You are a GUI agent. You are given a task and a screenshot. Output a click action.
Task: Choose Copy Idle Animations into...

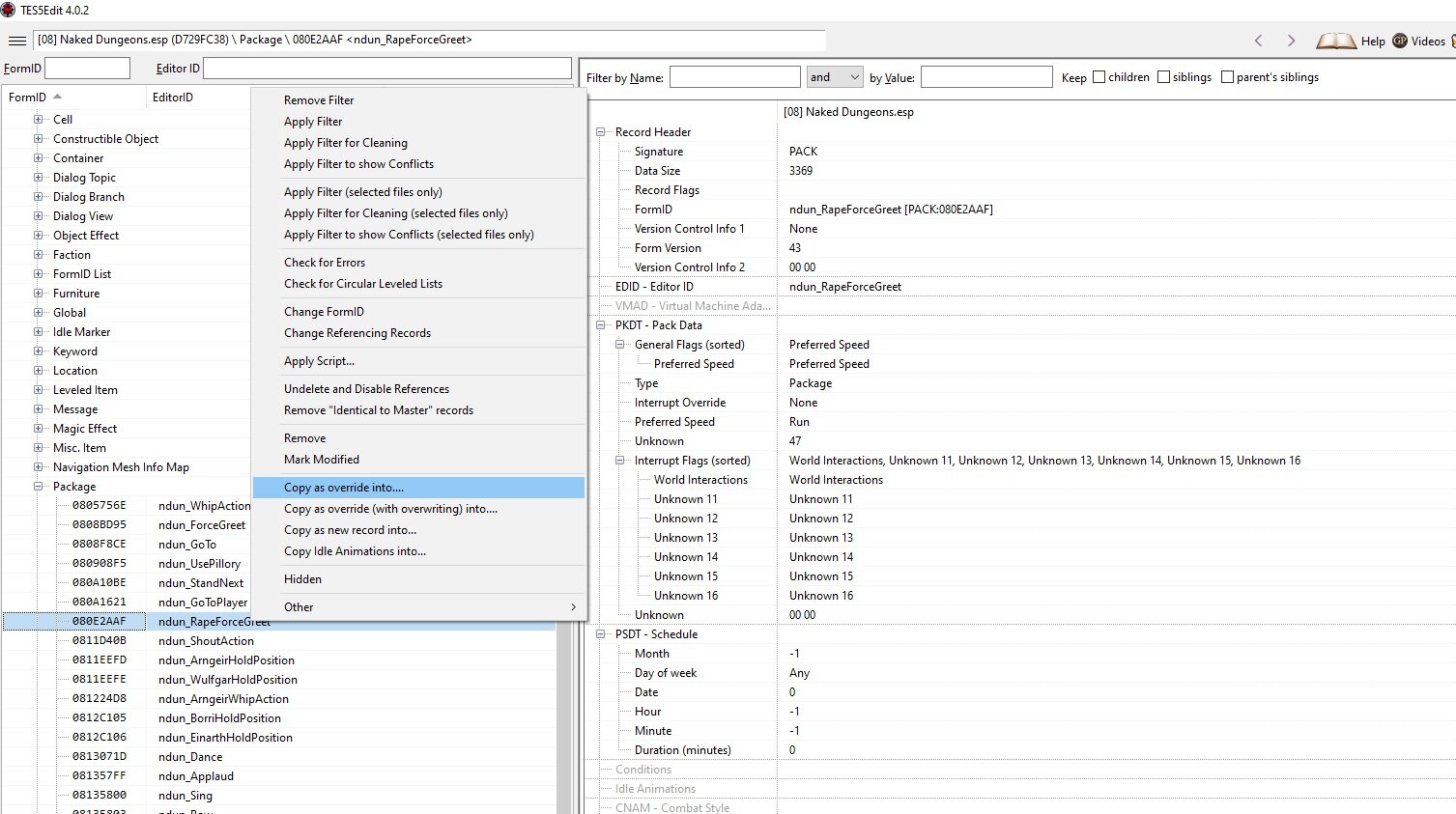click(418, 551)
